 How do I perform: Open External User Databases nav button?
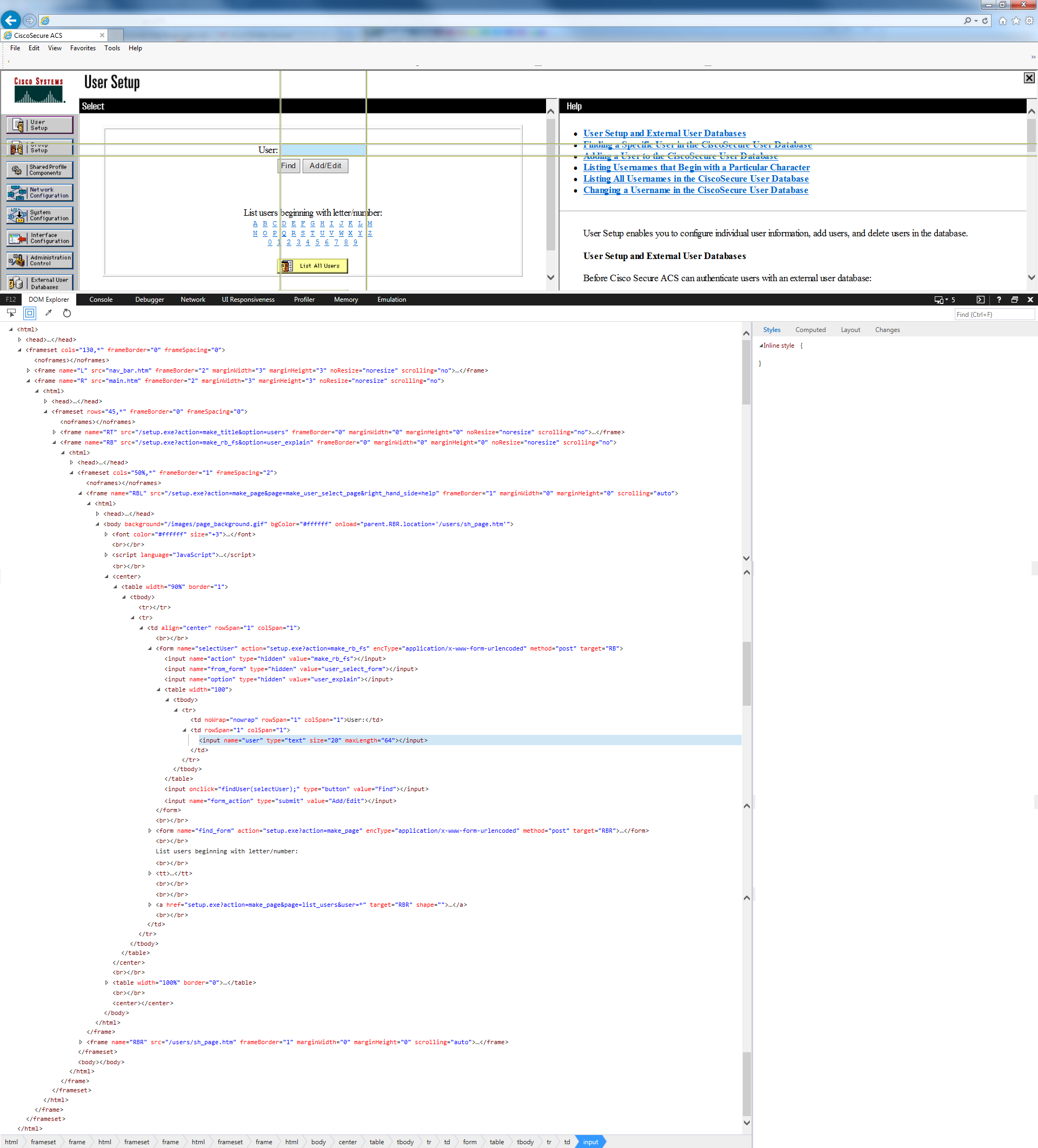coord(40,282)
